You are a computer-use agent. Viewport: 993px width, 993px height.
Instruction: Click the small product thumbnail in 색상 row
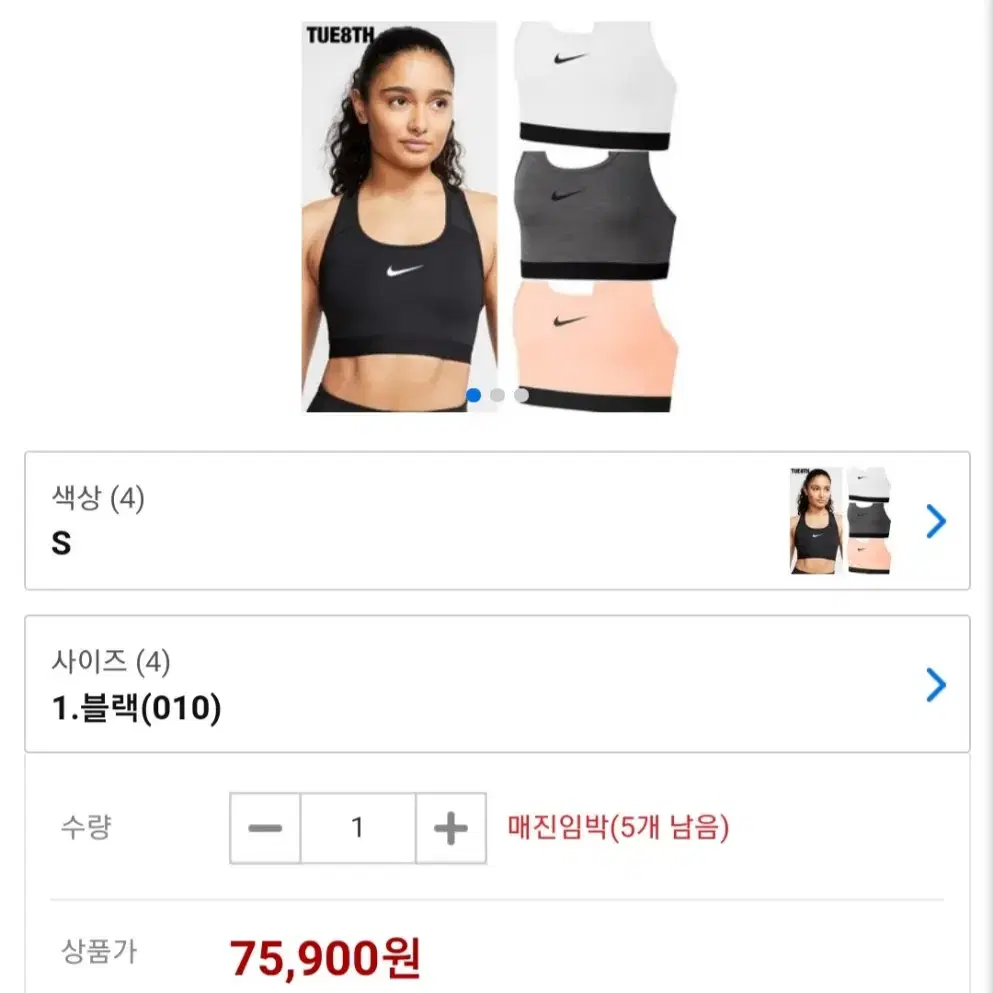(840, 521)
